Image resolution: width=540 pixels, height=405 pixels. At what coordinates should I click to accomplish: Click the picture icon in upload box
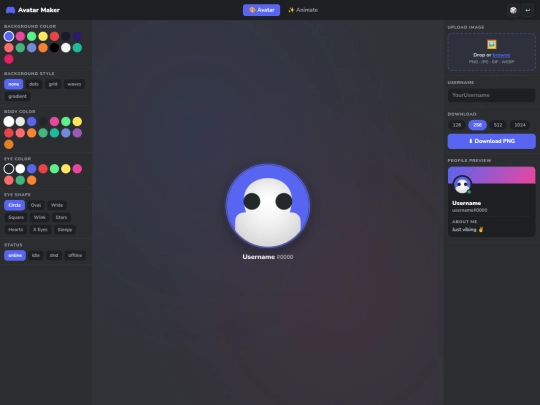pos(491,44)
